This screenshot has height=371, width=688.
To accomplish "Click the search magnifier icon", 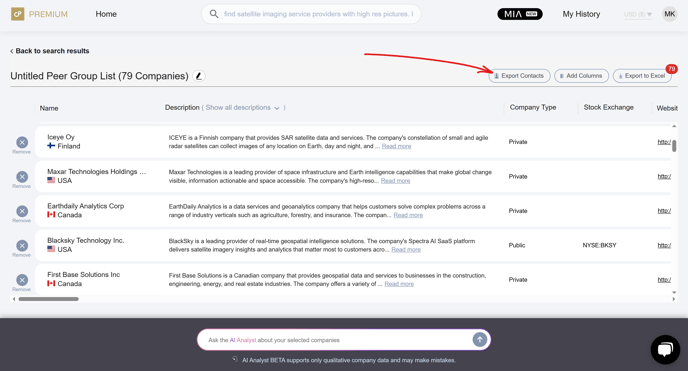I will pos(214,14).
